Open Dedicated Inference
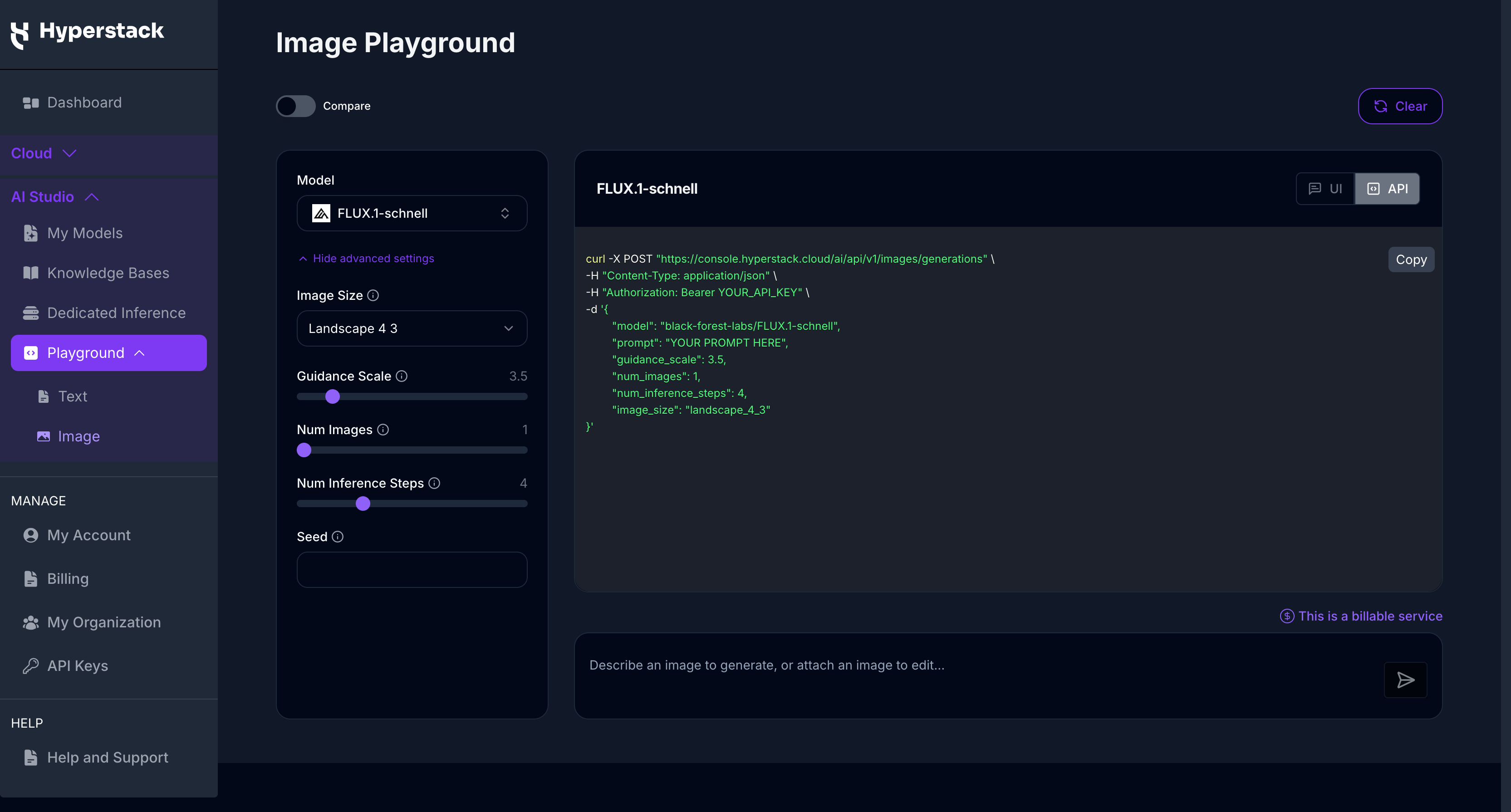 (x=116, y=313)
